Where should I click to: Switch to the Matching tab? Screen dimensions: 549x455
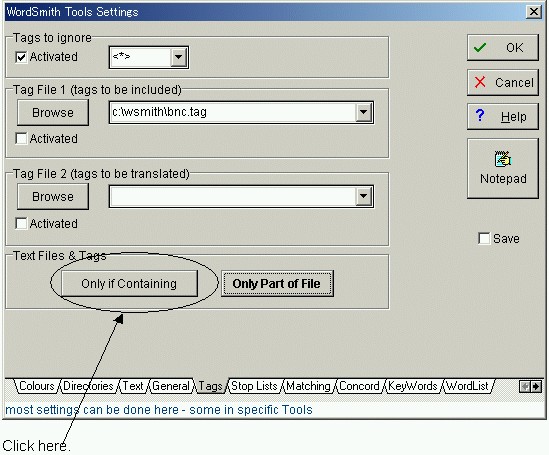click(308, 386)
